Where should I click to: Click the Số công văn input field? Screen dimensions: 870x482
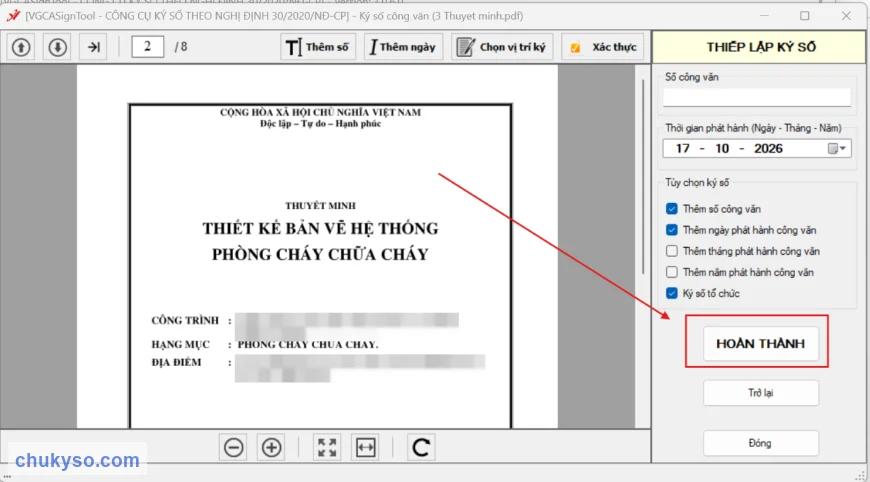coord(757,97)
